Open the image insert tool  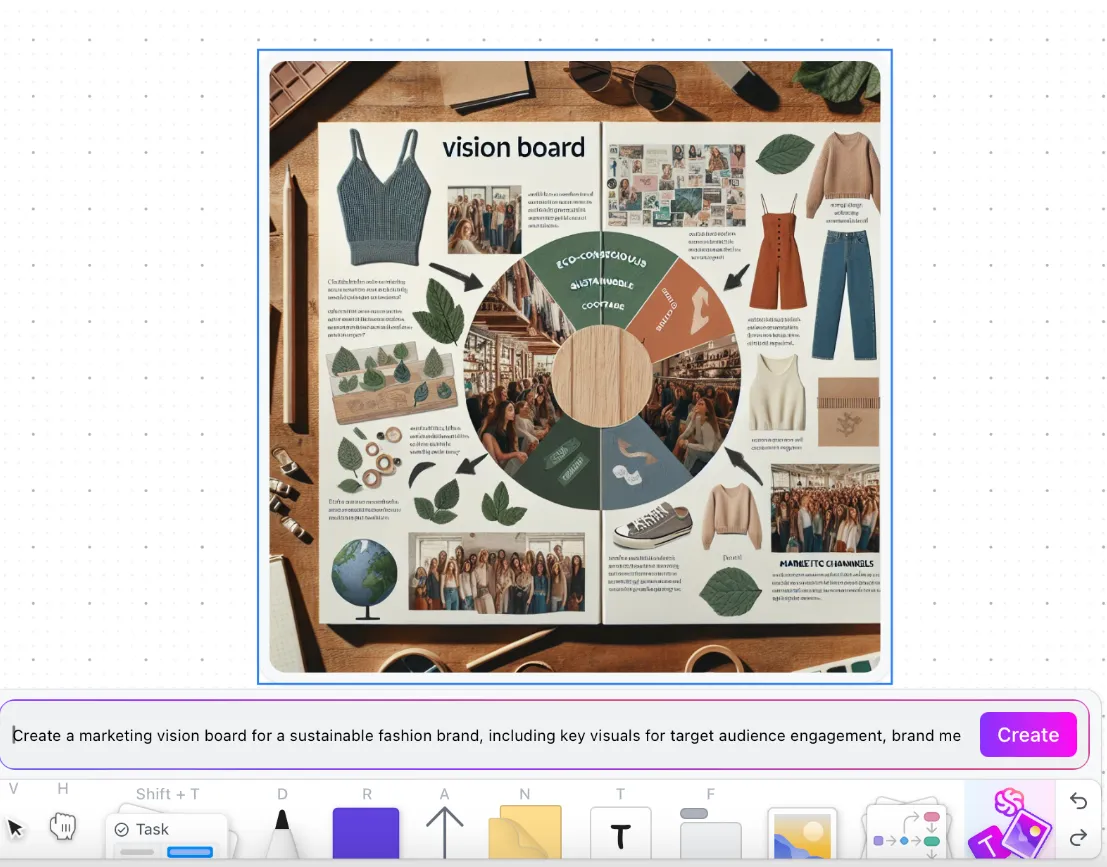(802, 834)
